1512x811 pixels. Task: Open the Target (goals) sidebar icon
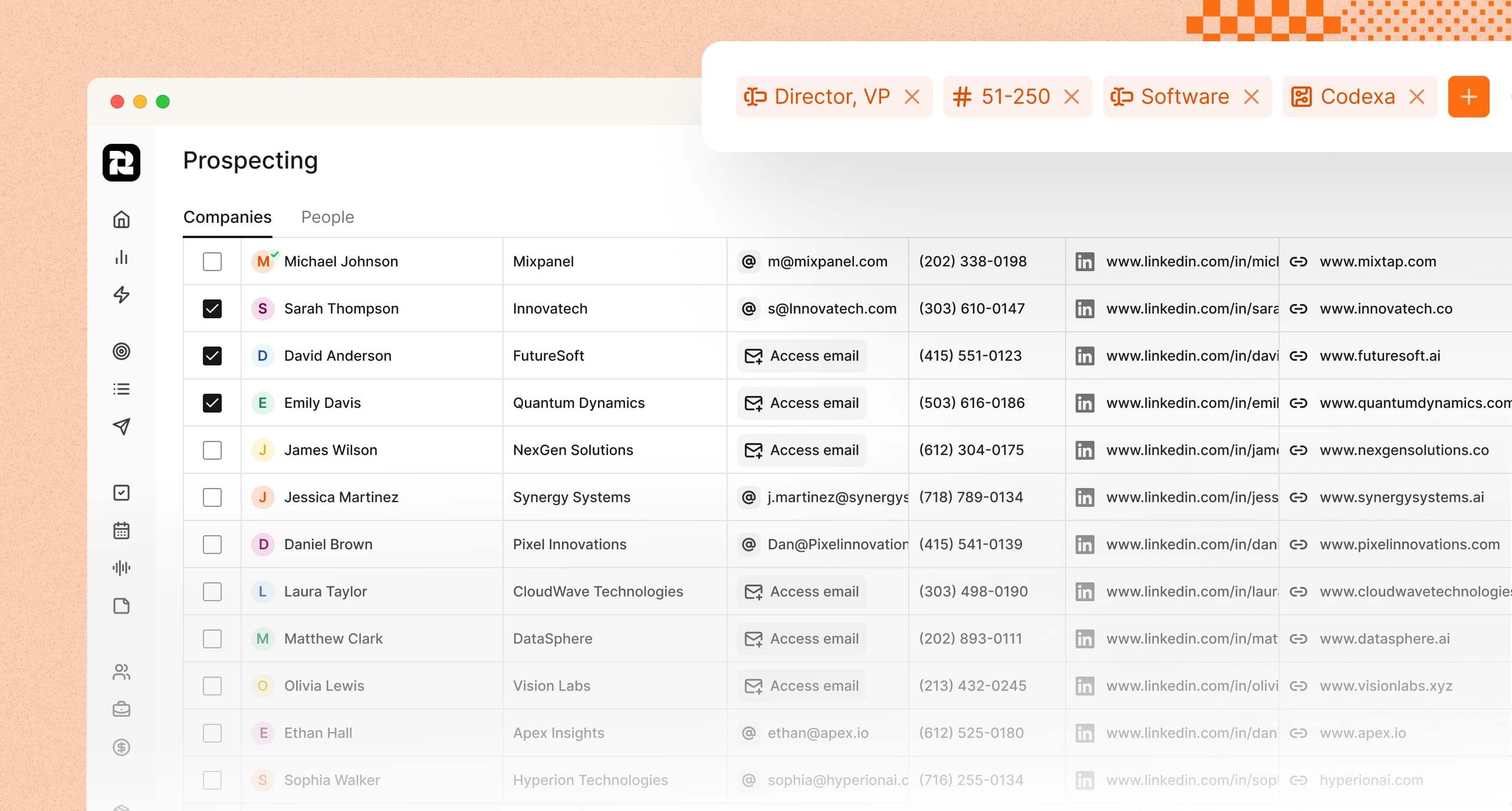click(x=121, y=351)
